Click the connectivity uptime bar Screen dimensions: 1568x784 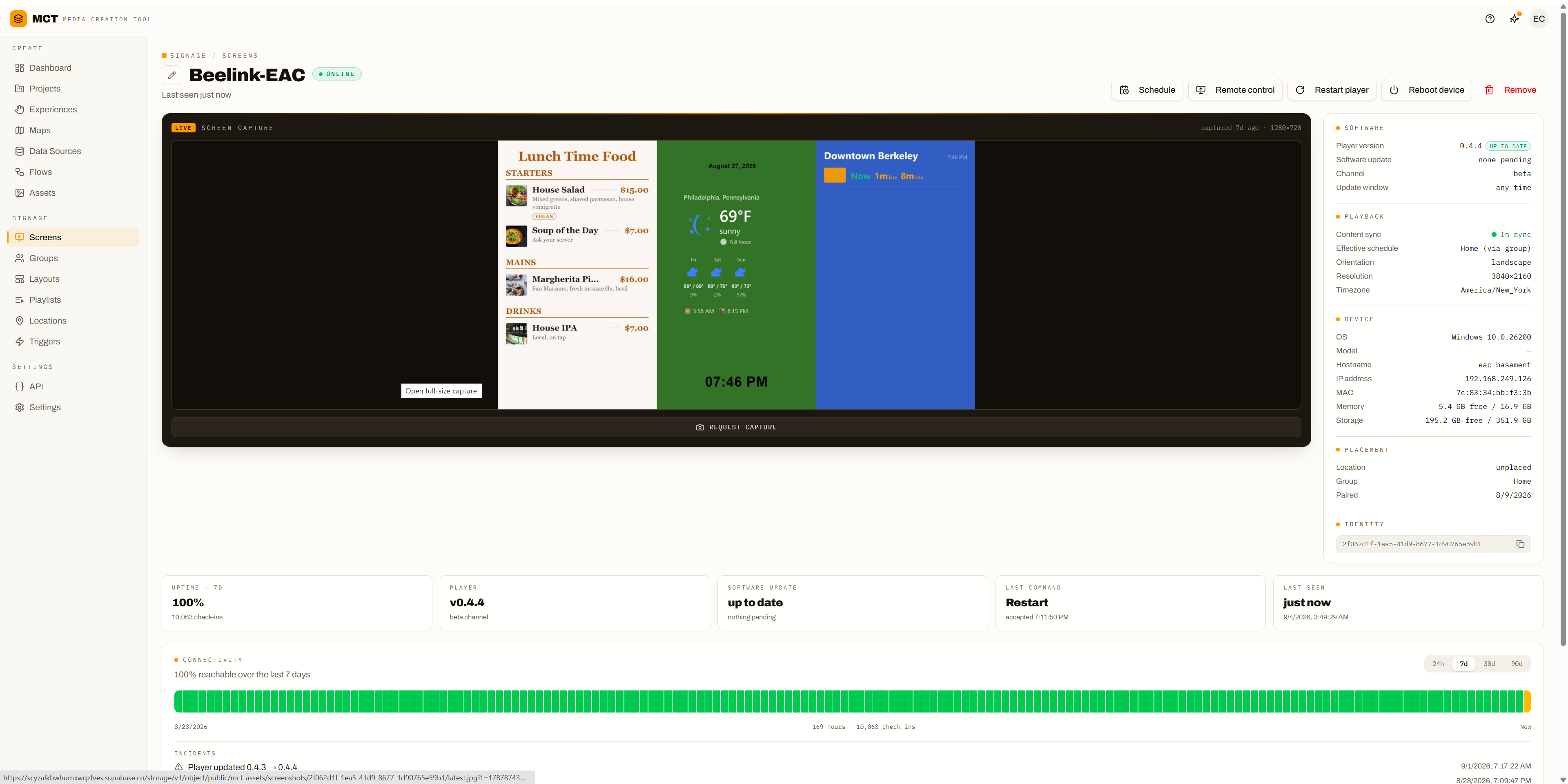(x=852, y=702)
